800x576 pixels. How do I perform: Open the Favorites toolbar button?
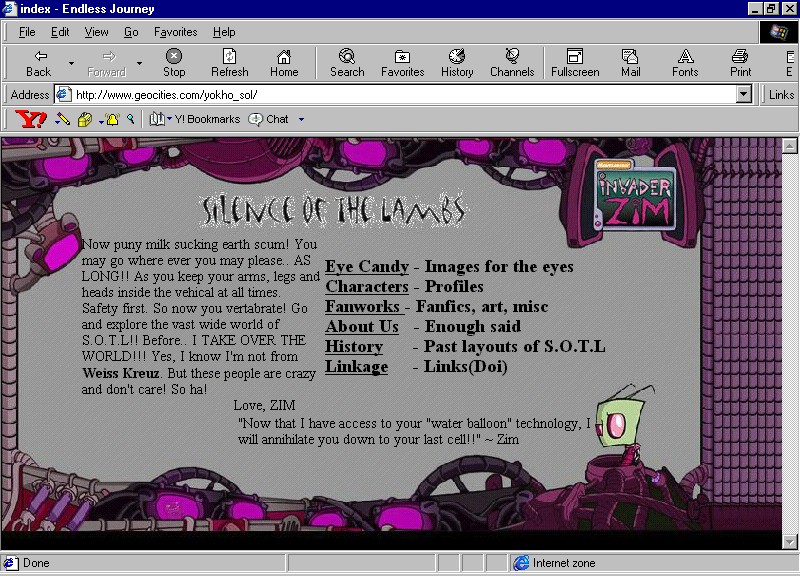point(403,63)
